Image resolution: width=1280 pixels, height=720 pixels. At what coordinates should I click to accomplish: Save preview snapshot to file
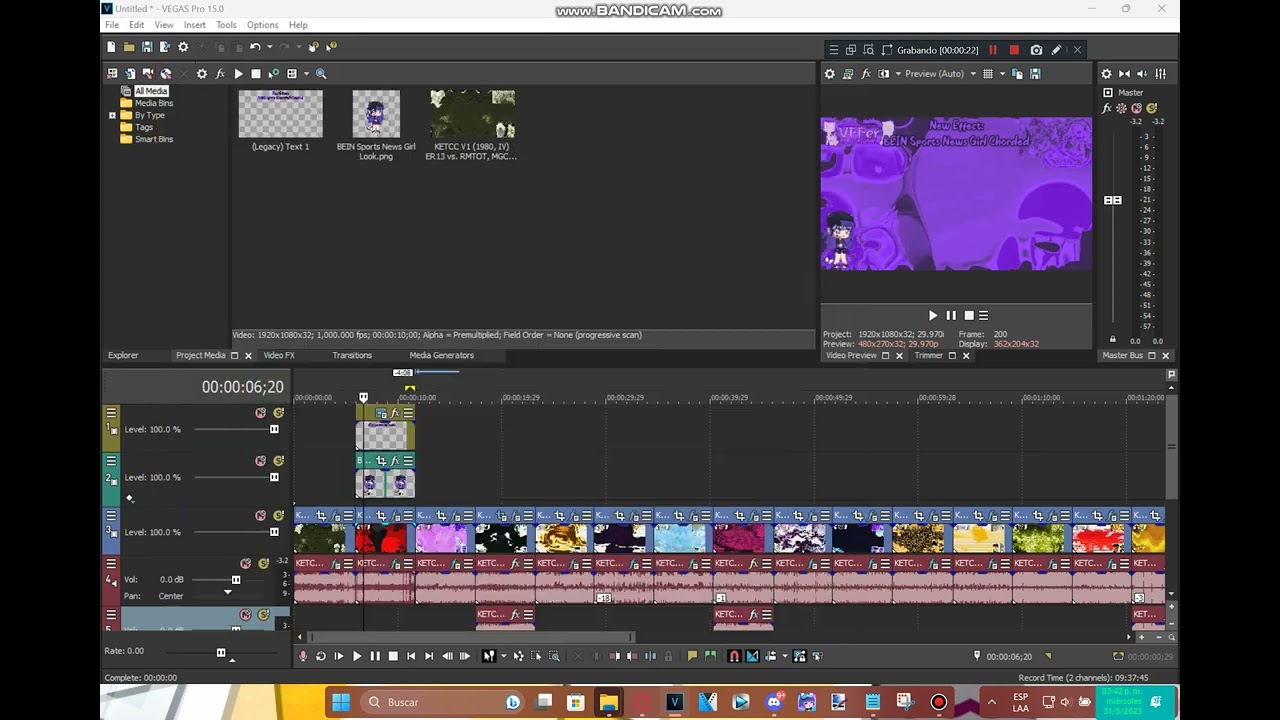(x=1035, y=74)
